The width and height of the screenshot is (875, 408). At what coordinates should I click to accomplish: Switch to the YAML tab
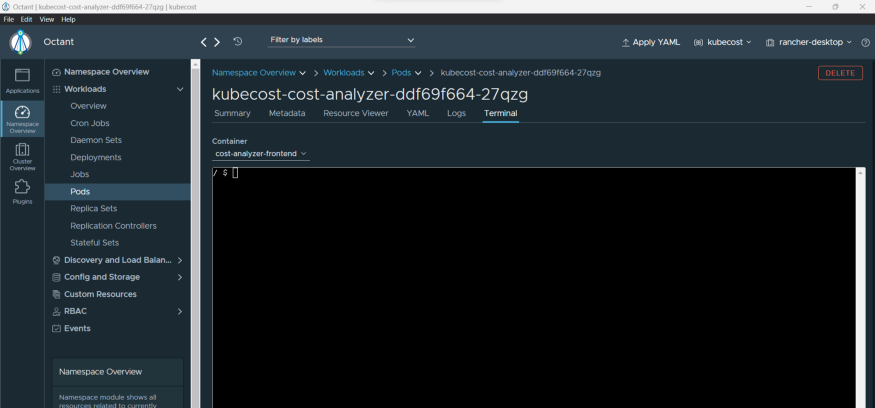click(x=417, y=113)
